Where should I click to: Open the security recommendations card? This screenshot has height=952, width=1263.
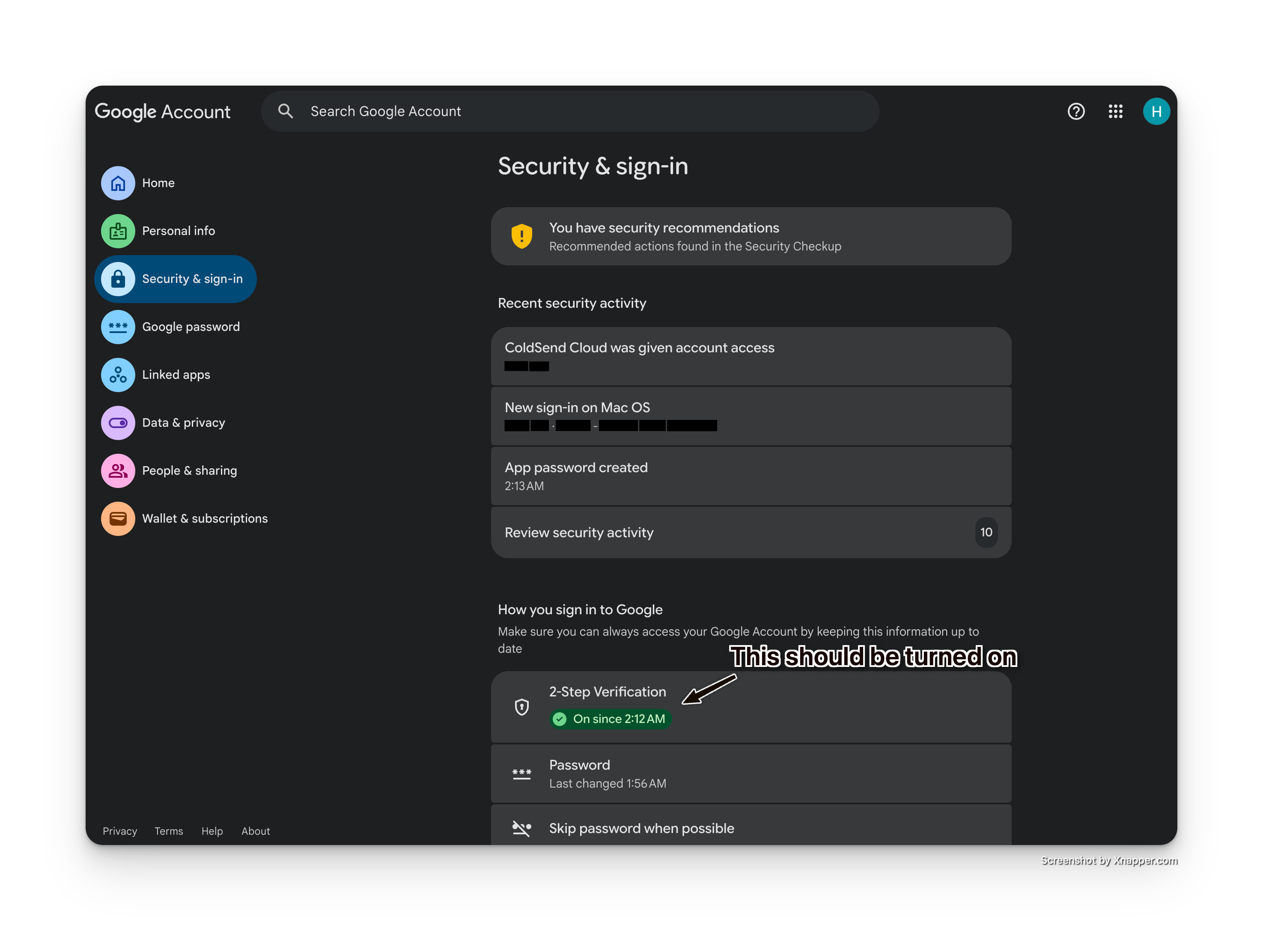coord(751,236)
